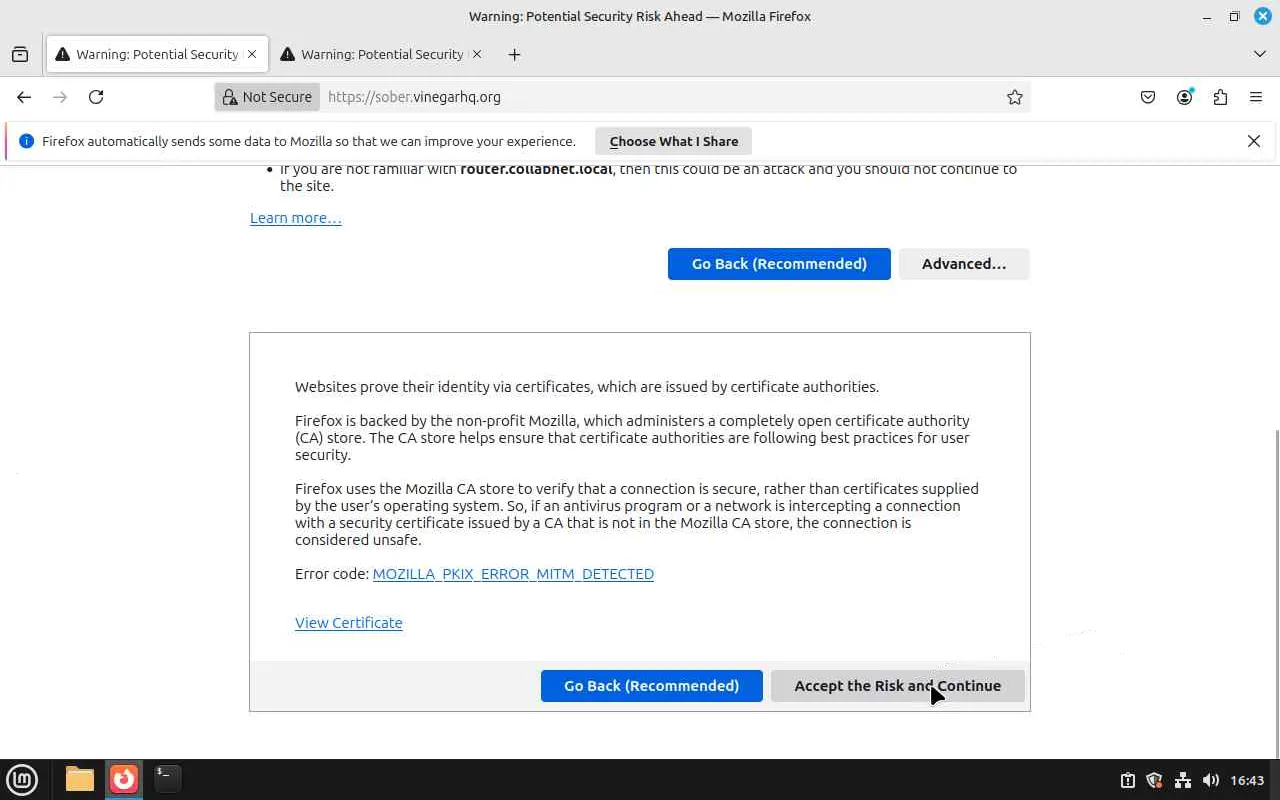Click the Not Secure site identity badge
The height and width of the screenshot is (800, 1280).
[x=267, y=97]
